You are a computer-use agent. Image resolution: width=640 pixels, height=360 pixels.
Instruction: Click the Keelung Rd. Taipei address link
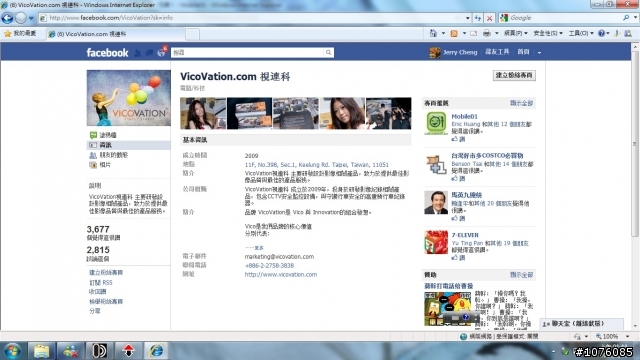[x=316, y=164]
